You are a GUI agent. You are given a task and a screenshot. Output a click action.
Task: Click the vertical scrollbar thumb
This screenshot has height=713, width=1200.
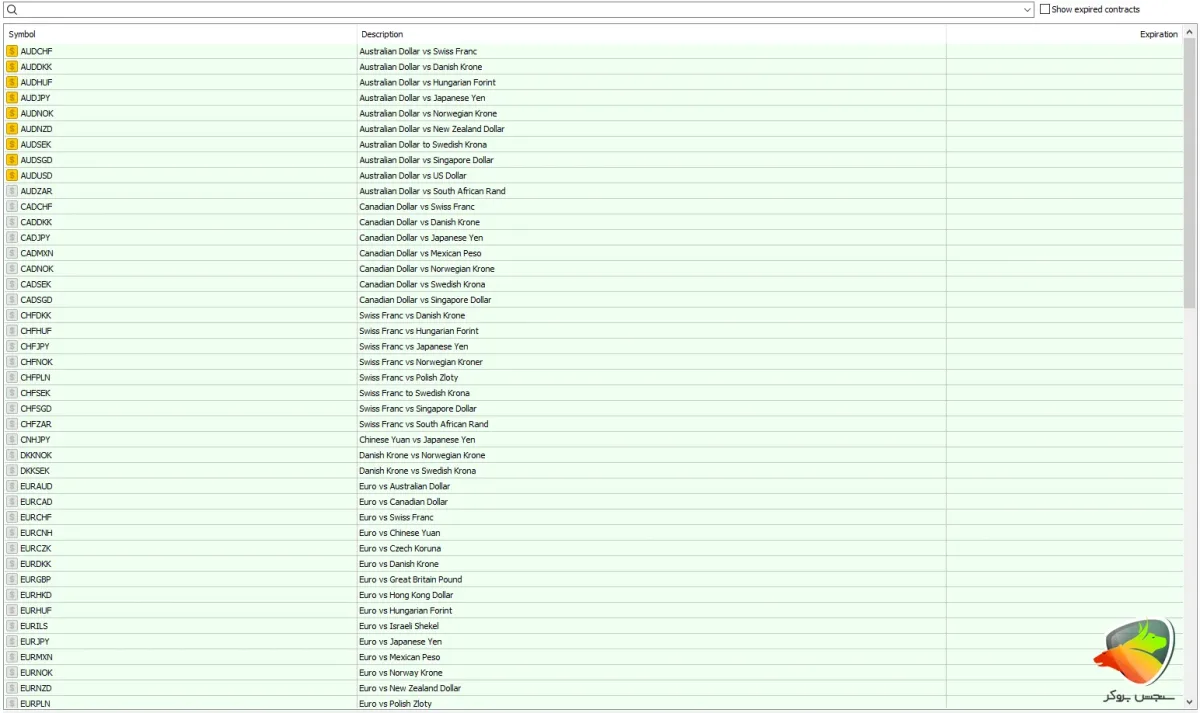pyautogui.click(x=1189, y=175)
